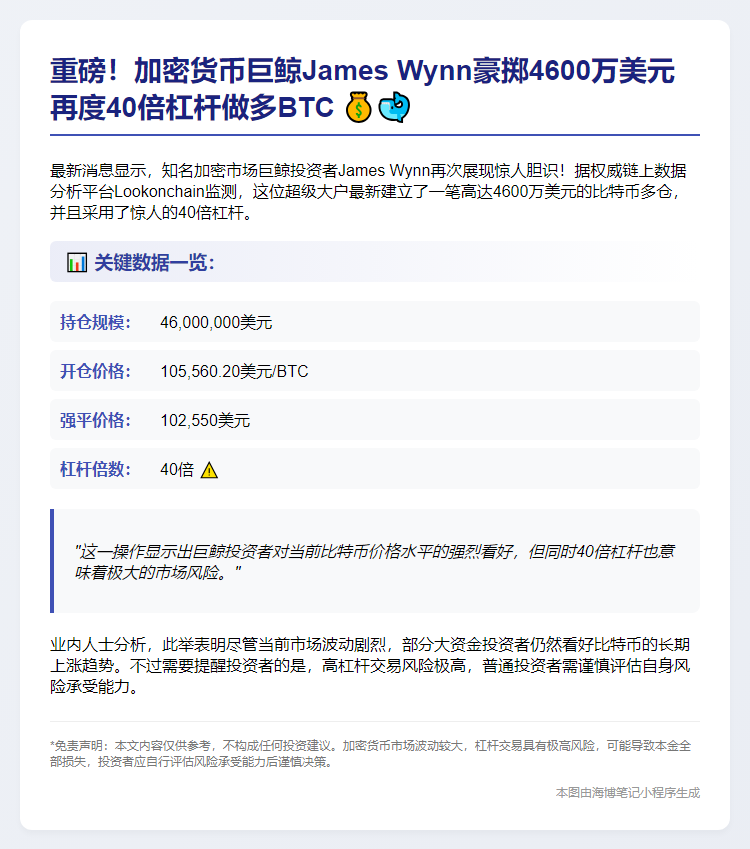Image resolution: width=750 pixels, height=849 pixels.
Task: Click the 46,000,000美元 value
Action: click(216, 322)
